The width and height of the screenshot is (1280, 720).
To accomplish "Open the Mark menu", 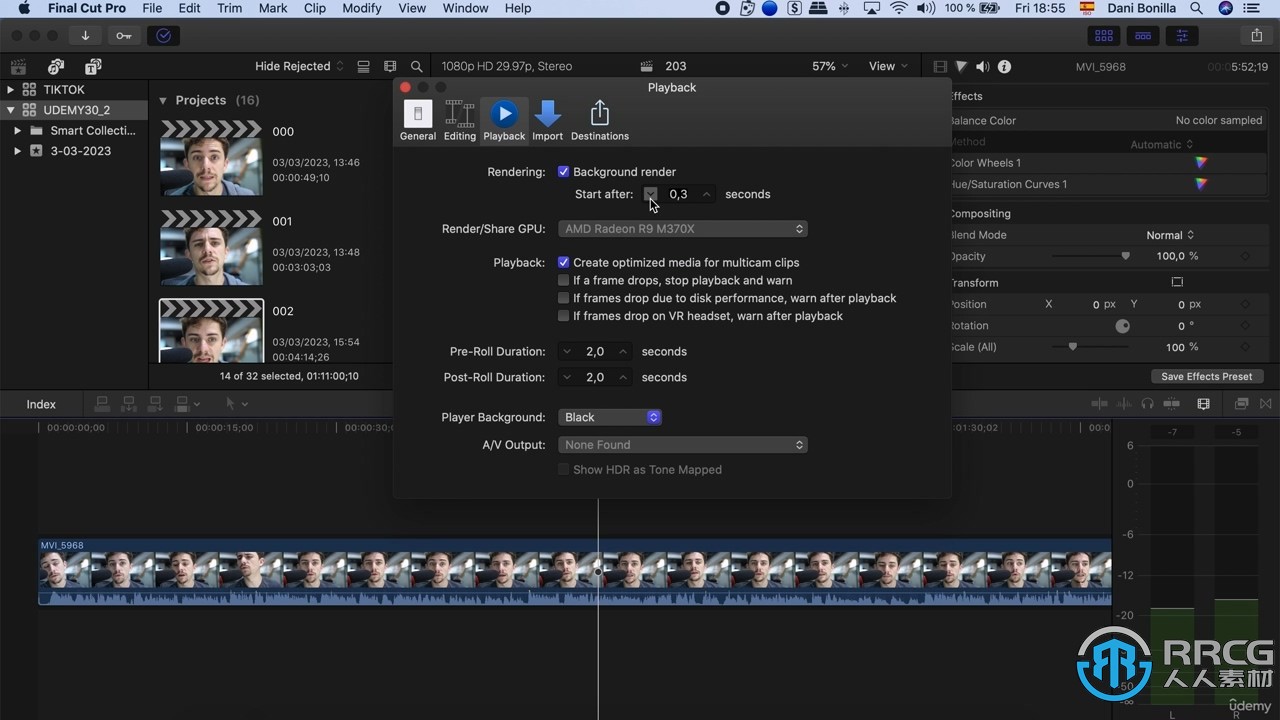I will (273, 8).
